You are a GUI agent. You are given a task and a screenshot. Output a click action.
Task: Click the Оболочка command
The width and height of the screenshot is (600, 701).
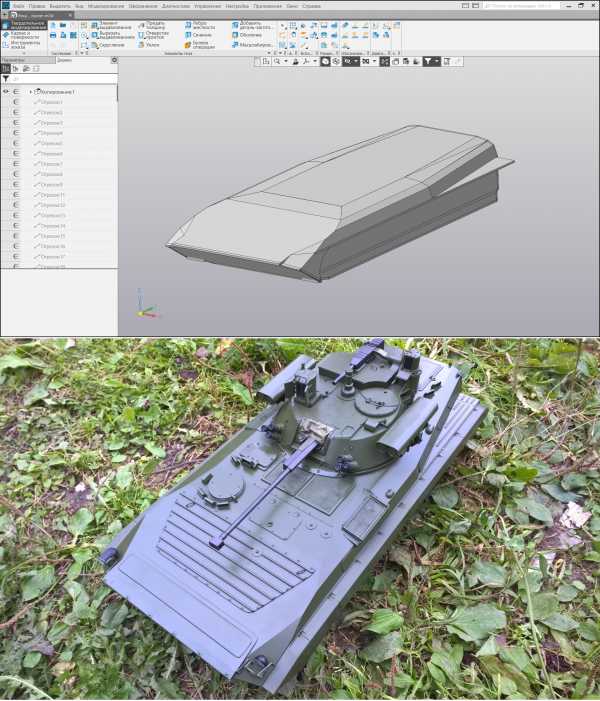point(247,35)
